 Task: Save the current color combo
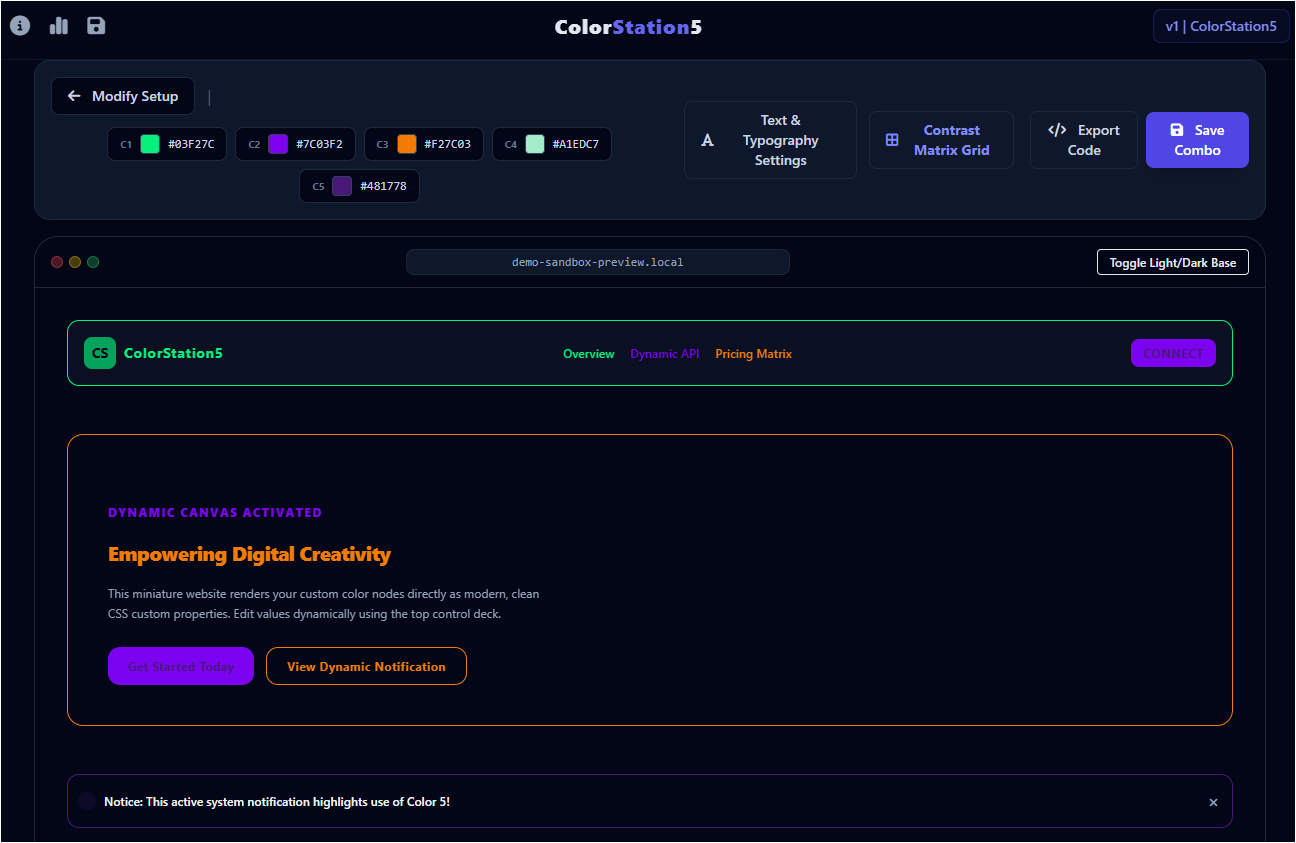click(1197, 140)
